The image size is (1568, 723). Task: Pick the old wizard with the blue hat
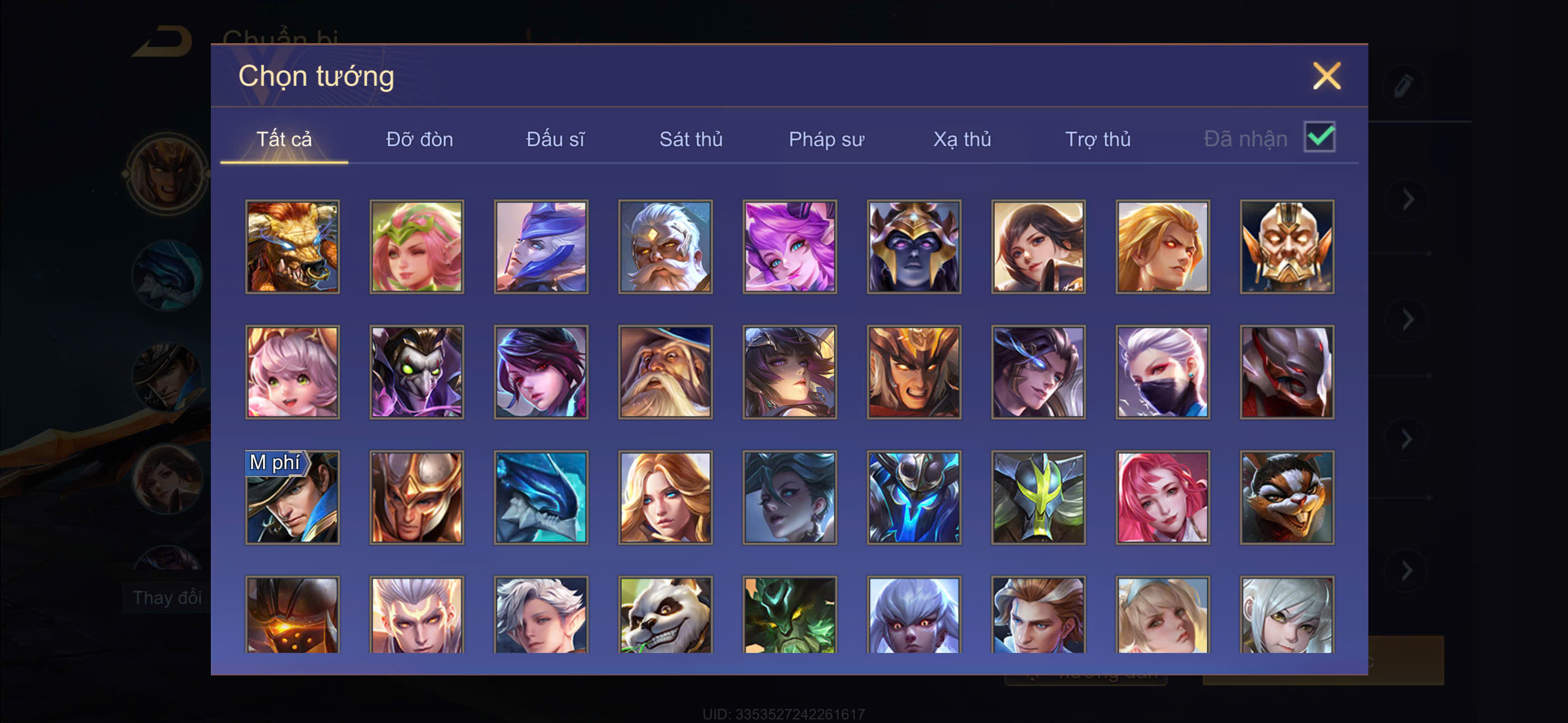665,372
